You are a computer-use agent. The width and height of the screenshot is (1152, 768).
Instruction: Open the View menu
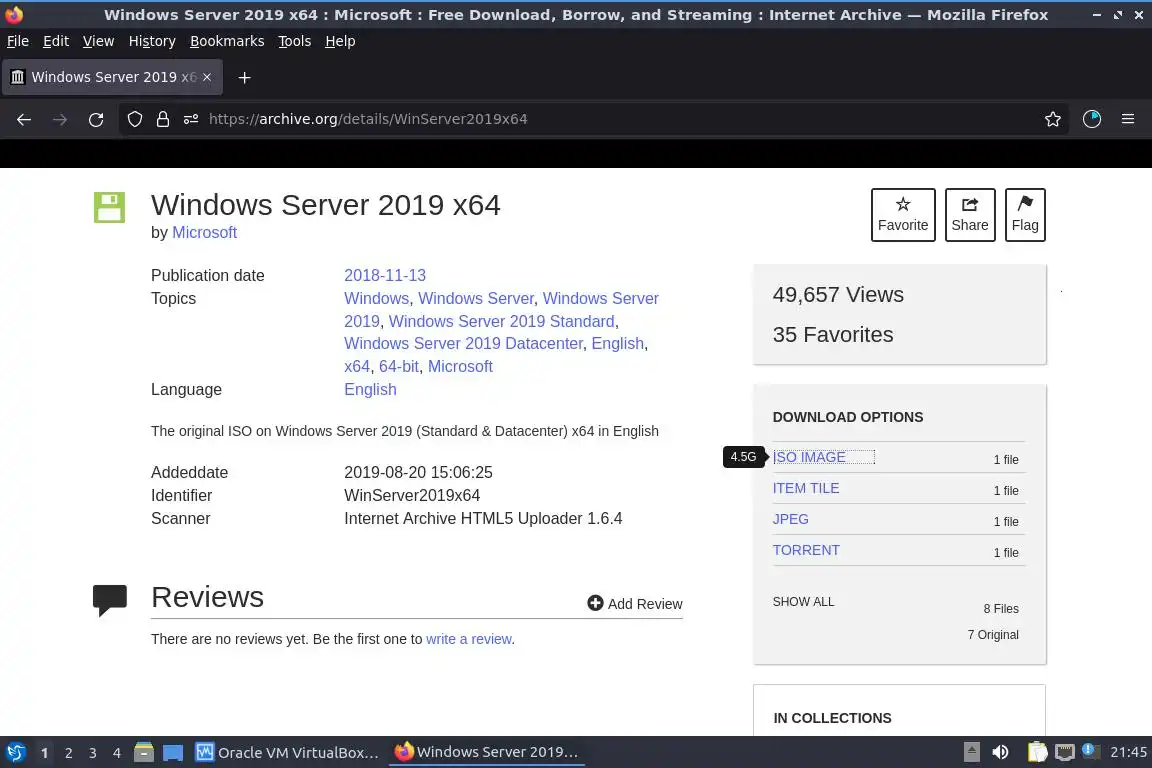[x=98, y=41]
